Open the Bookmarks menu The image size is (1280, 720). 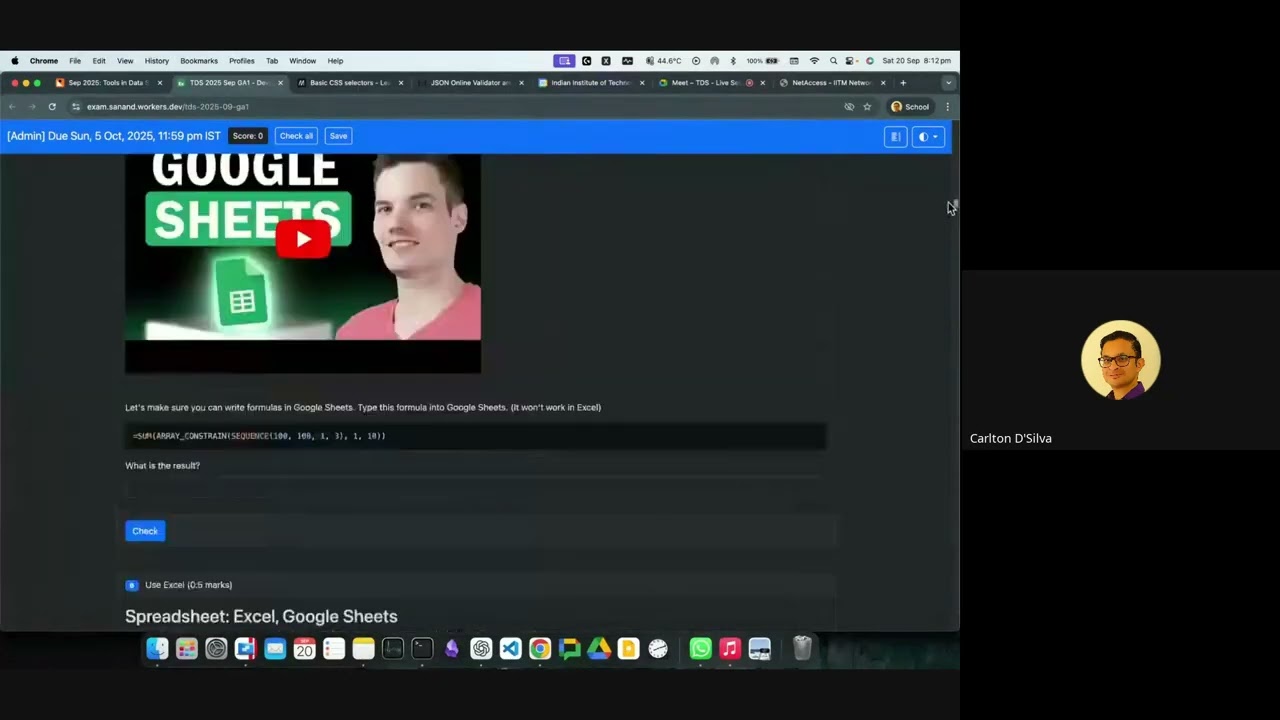pyautogui.click(x=199, y=61)
